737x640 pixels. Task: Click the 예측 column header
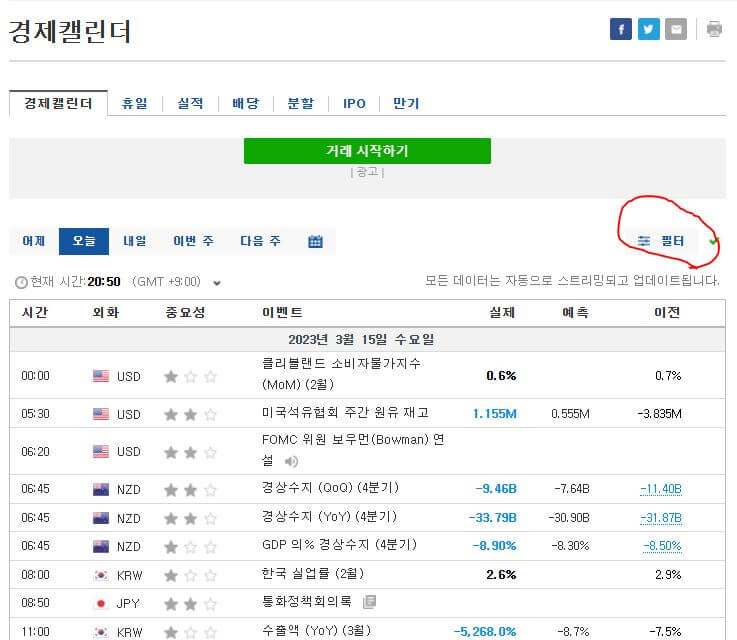575,312
